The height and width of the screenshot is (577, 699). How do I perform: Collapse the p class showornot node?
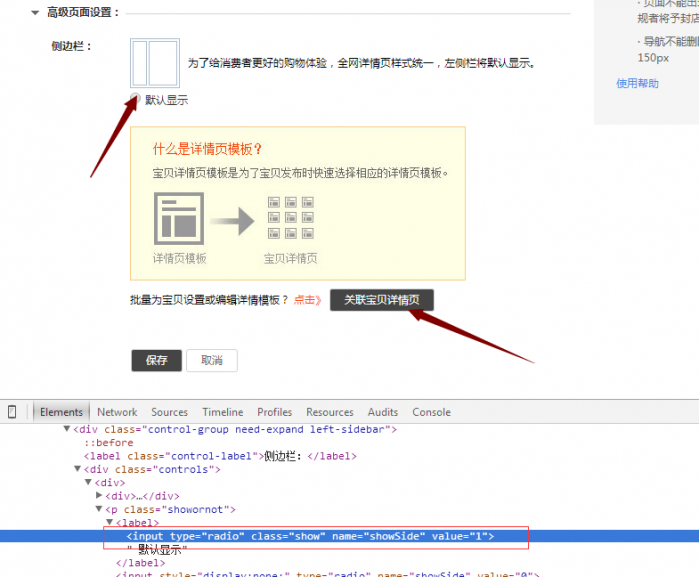point(99,510)
